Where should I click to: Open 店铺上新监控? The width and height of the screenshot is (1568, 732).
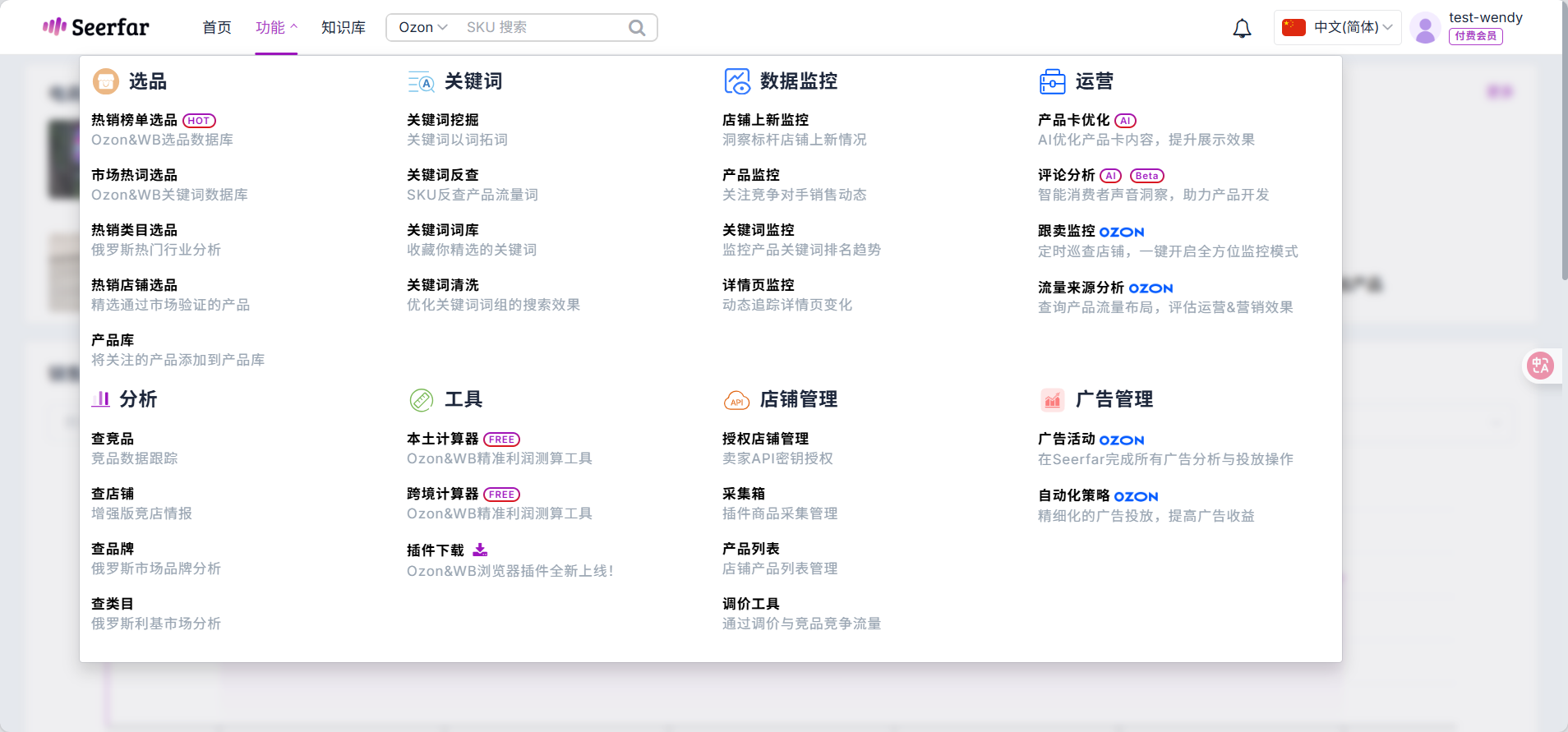pos(765,120)
